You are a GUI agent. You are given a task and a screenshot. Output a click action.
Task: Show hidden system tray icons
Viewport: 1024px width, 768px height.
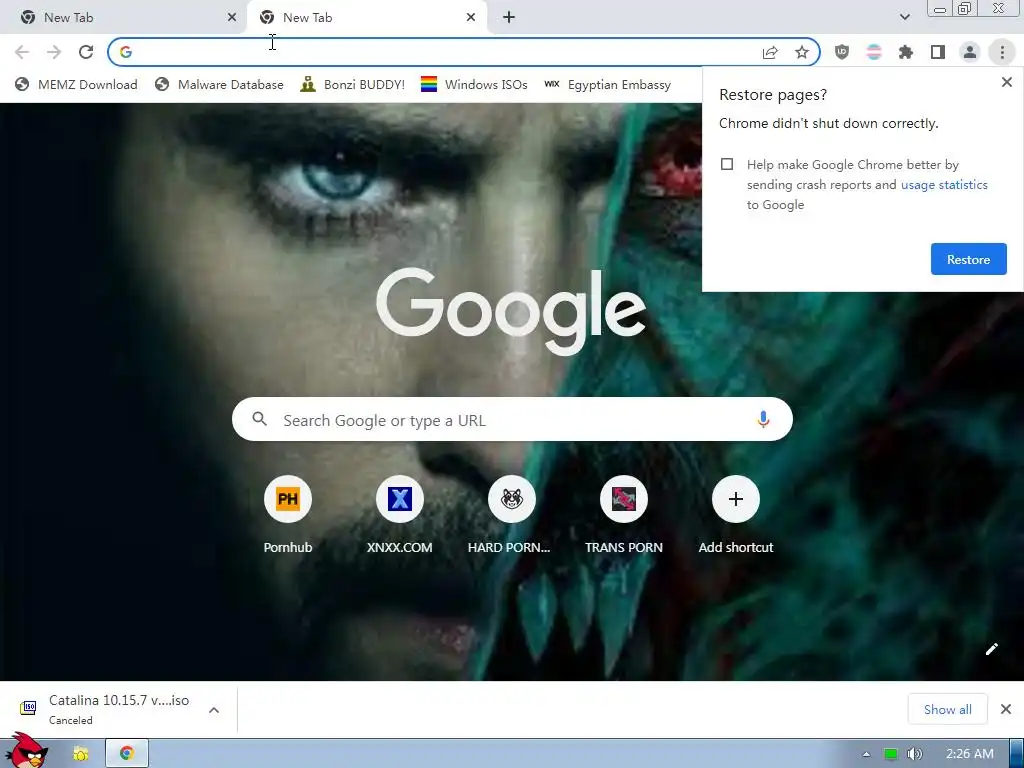pos(866,754)
